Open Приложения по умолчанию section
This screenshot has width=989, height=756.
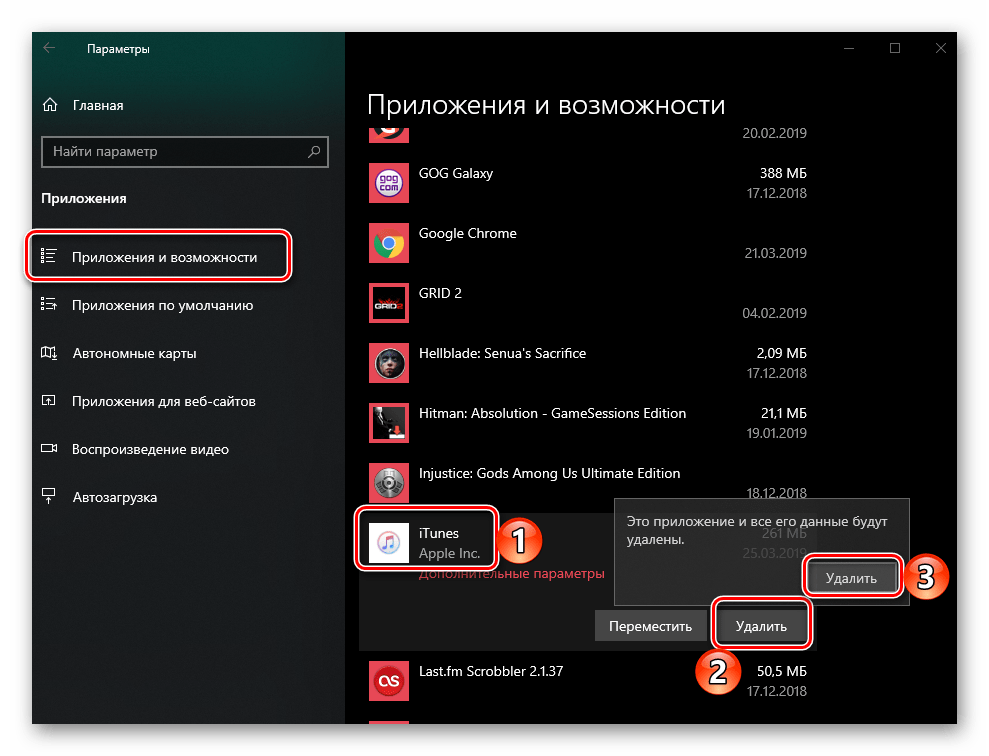point(162,305)
